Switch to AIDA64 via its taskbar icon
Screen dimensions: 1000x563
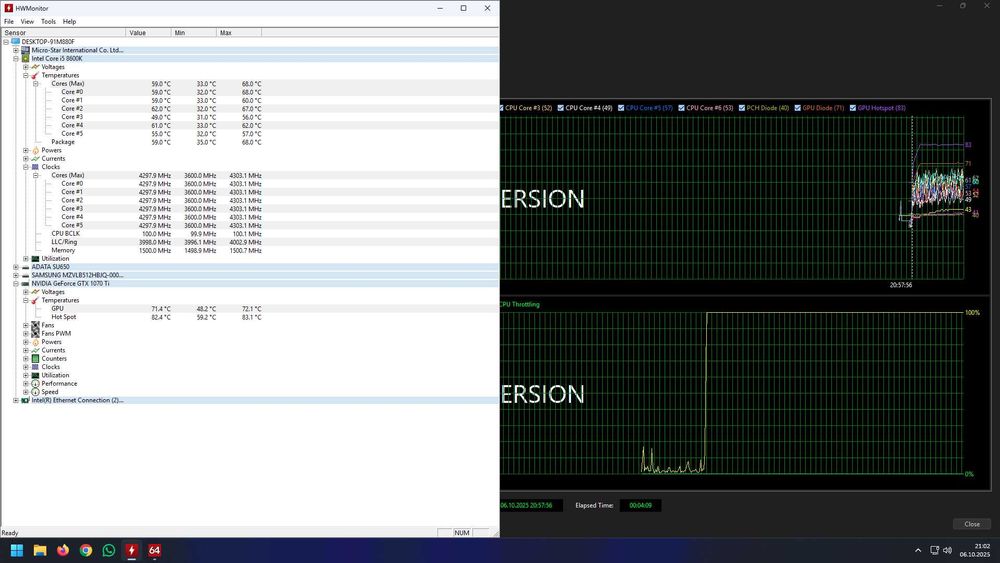point(154,550)
